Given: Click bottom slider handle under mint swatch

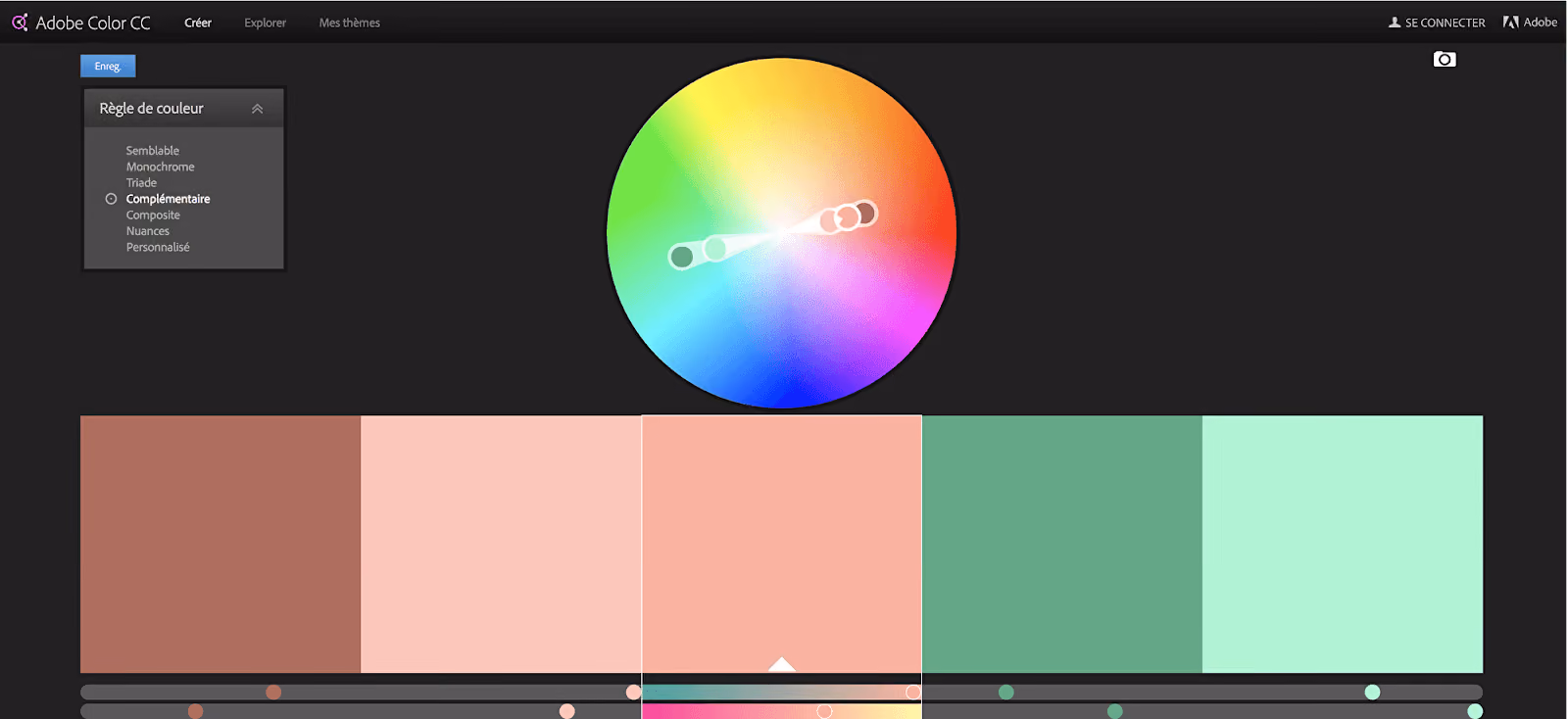Looking at the screenshot, I should [x=1475, y=711].
